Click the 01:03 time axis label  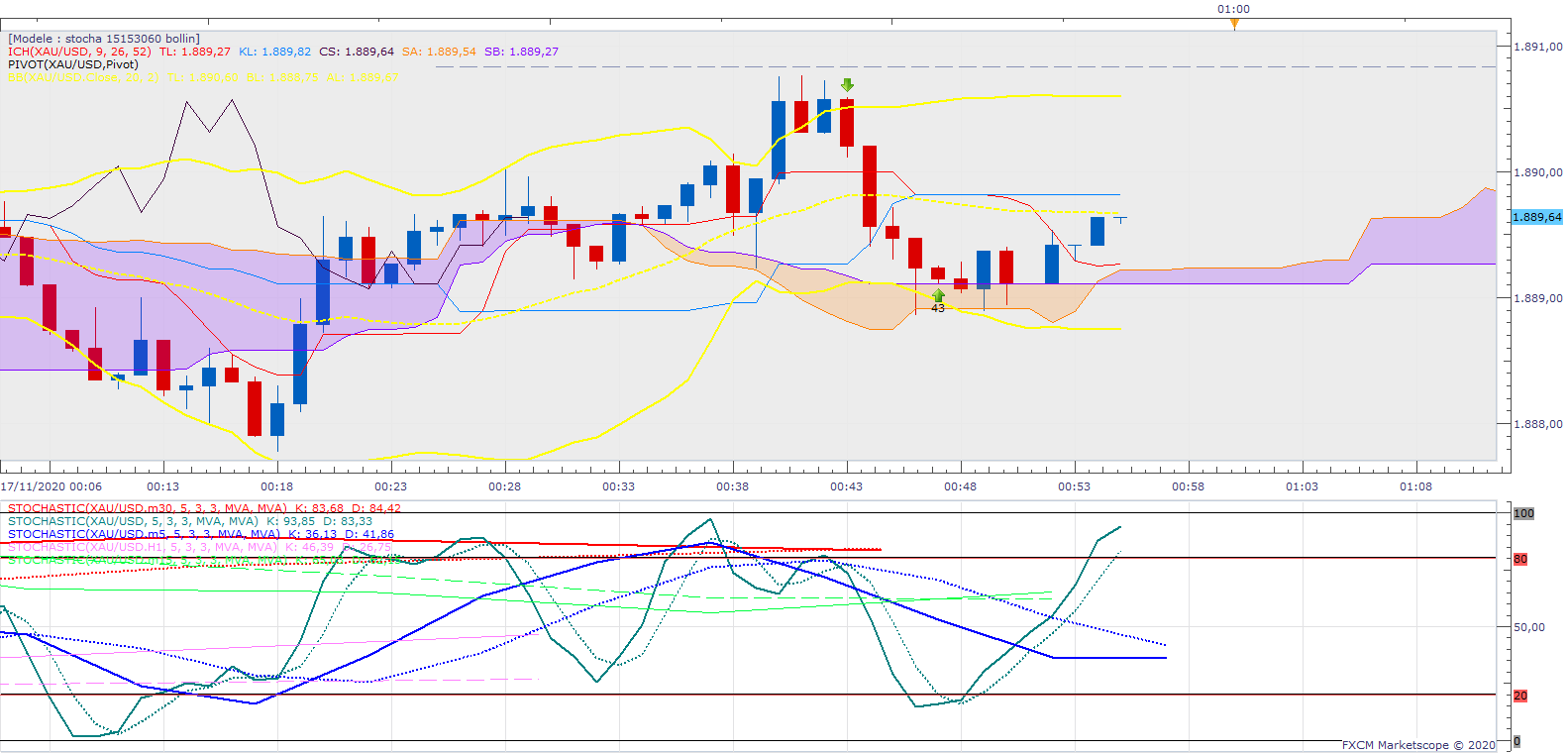click(x=1303, y=486)
